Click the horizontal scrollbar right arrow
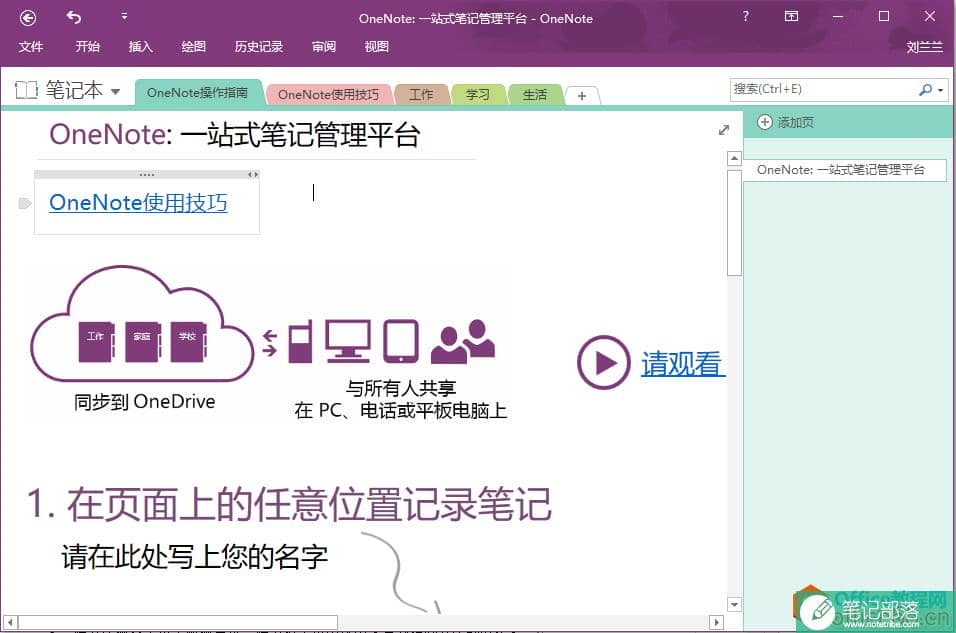The height and width of the screenshot is (633, 956). (716, 623)
